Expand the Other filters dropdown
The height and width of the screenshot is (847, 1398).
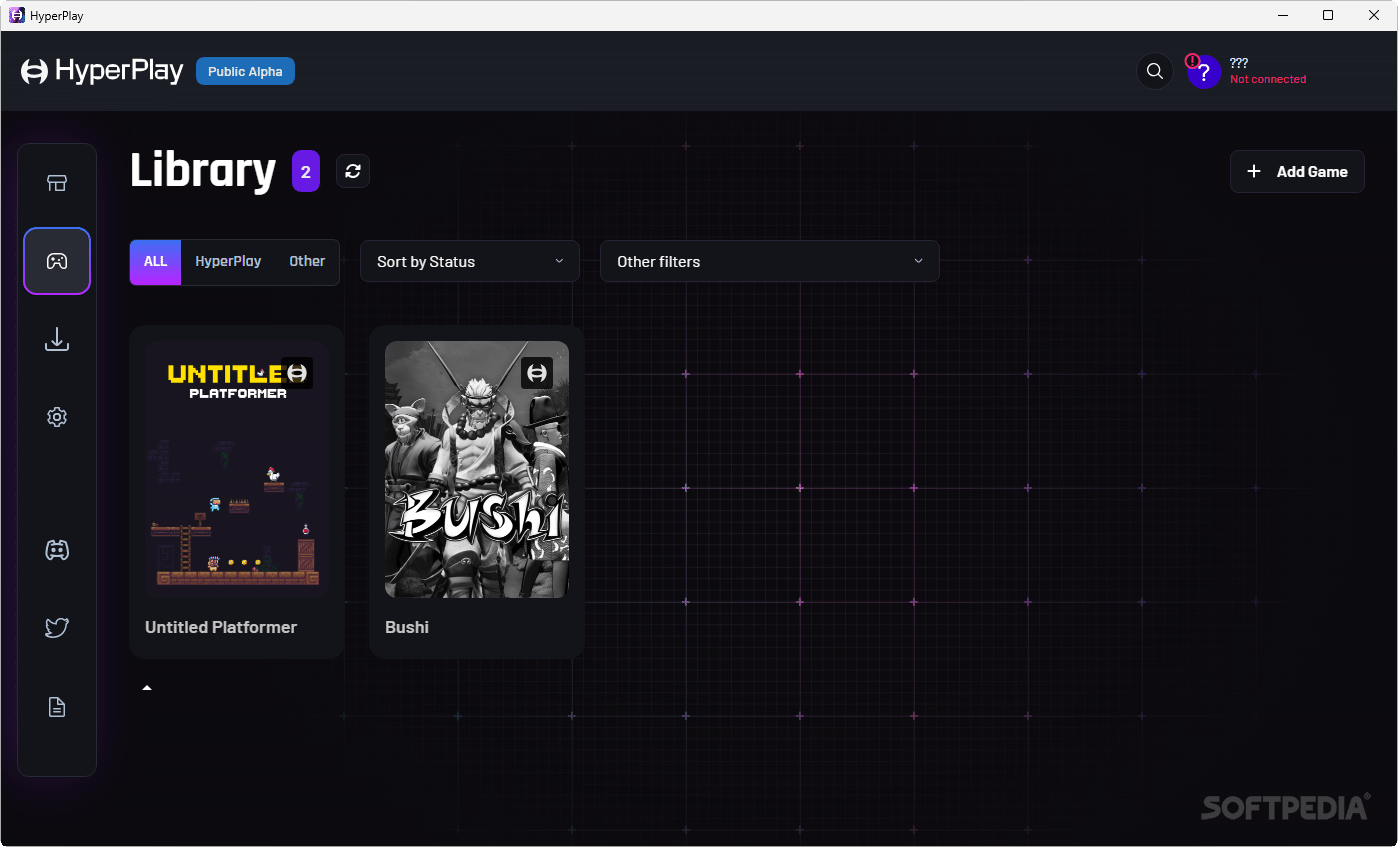click(x=770, y=261)
